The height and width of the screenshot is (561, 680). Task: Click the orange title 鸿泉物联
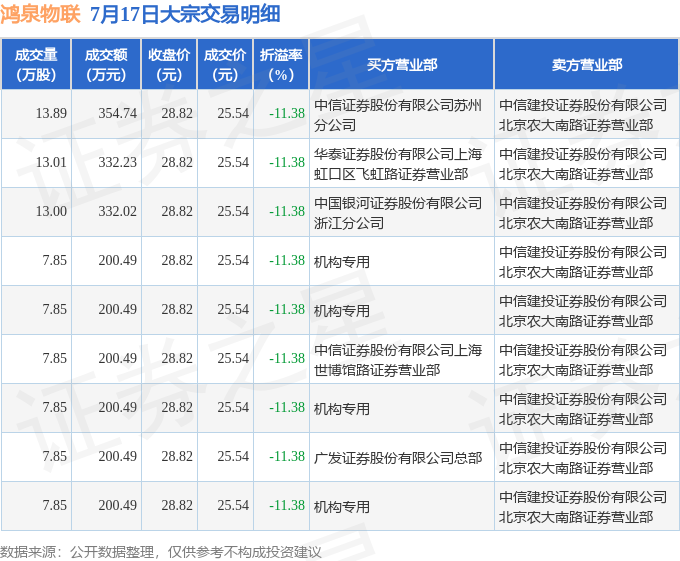40,14
